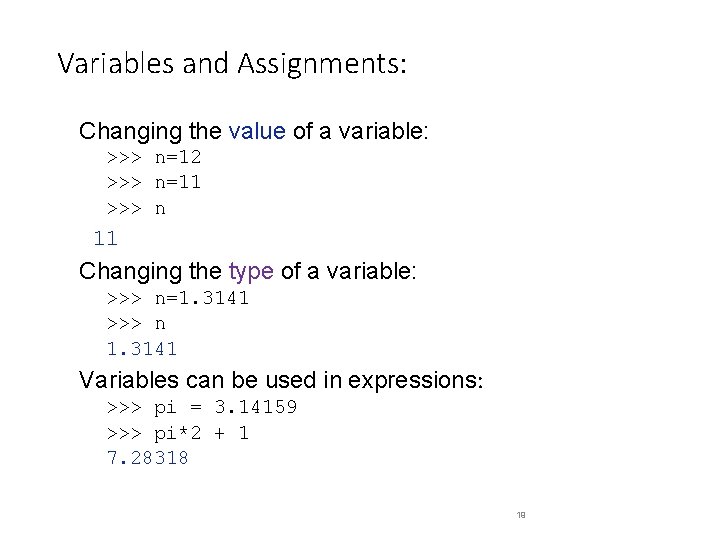Click the slide title "Variables and Assignments:"
The width and height of the screenshot is (720, 540).
(x=232, y=63)
